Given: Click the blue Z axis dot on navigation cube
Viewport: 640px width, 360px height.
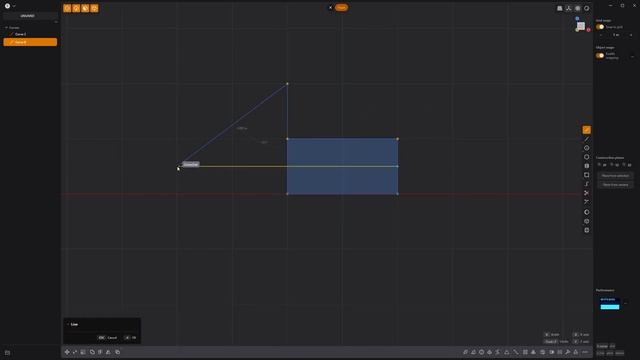Looking at the screenshot, I should 577,18.
